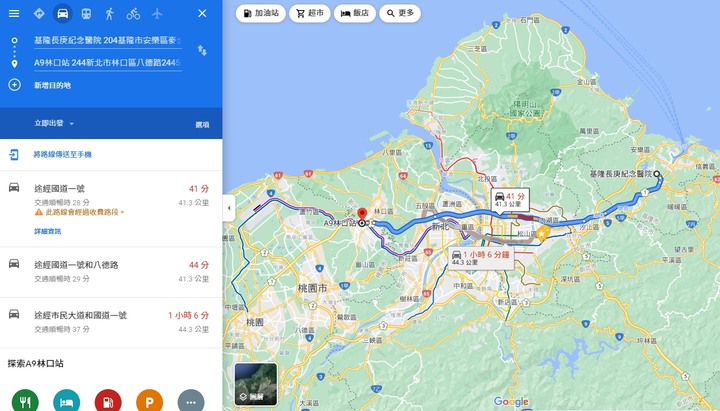Choose the 途經市民大道和國道一號 route
This screenshot has height=411, width=720.
[x=111, y=322]
